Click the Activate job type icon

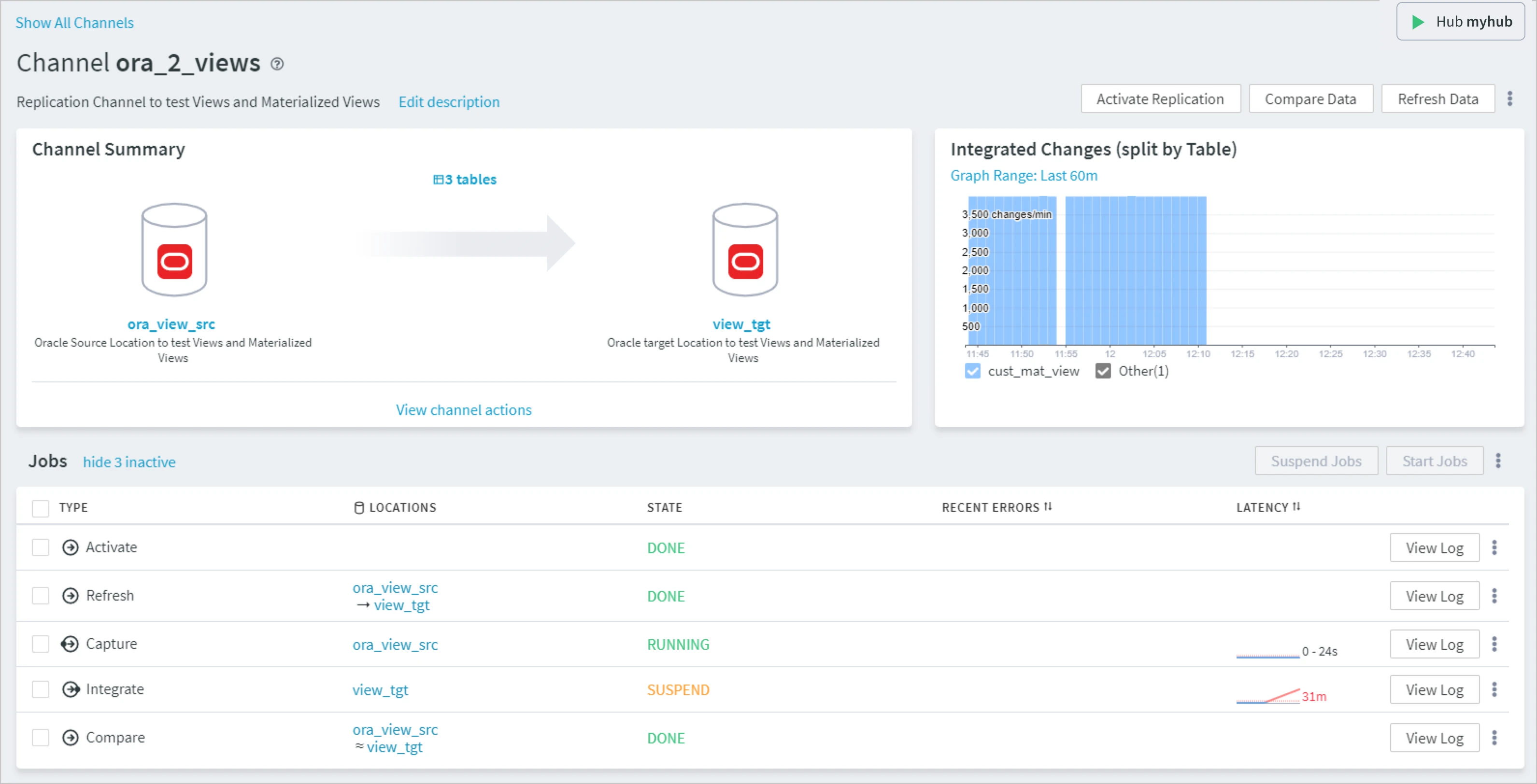(x=70, y=546)
